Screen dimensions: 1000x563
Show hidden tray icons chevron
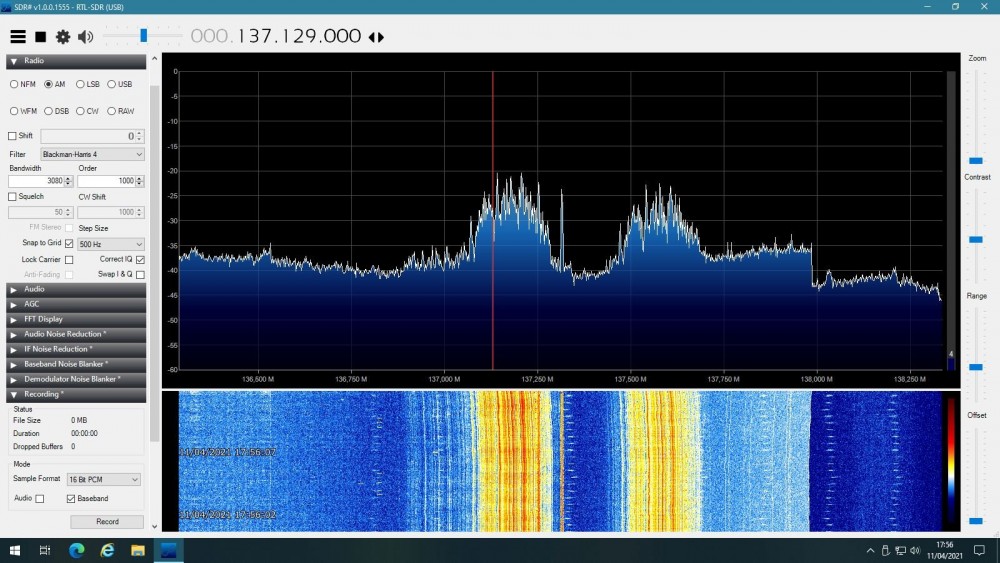pyautogui.click(x=870, y=550)
